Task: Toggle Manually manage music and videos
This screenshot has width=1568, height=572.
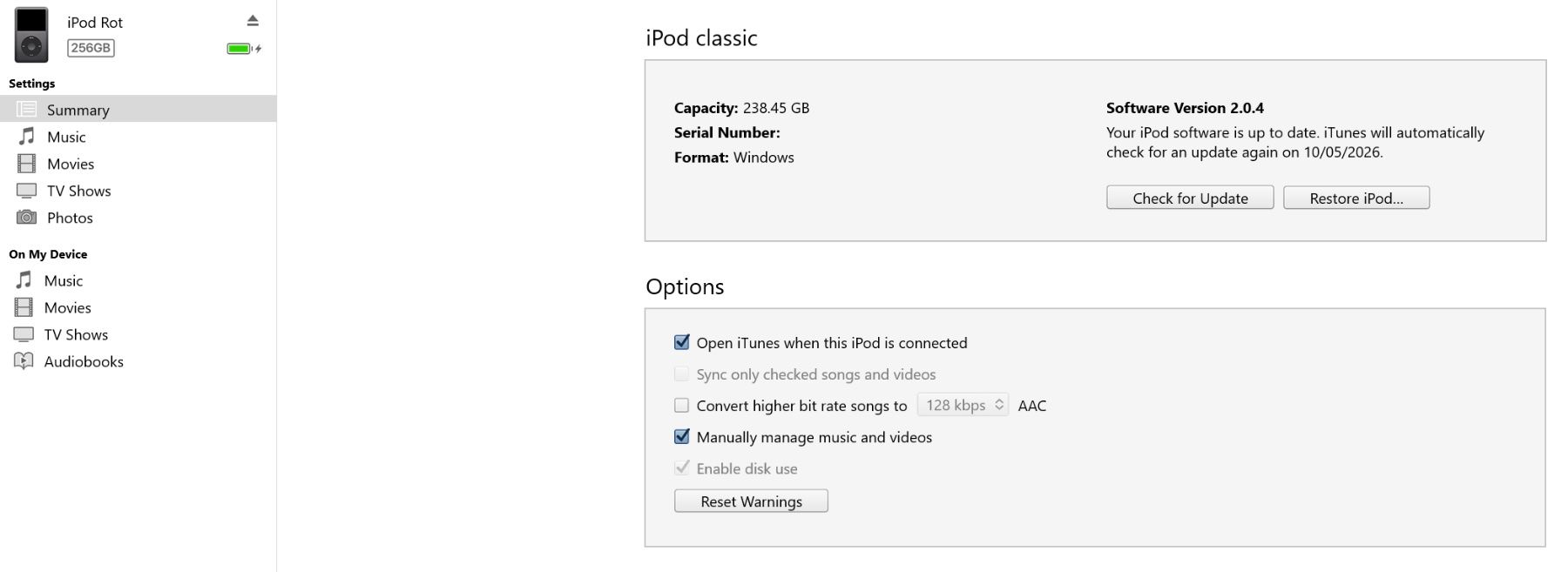Action: 682,436
